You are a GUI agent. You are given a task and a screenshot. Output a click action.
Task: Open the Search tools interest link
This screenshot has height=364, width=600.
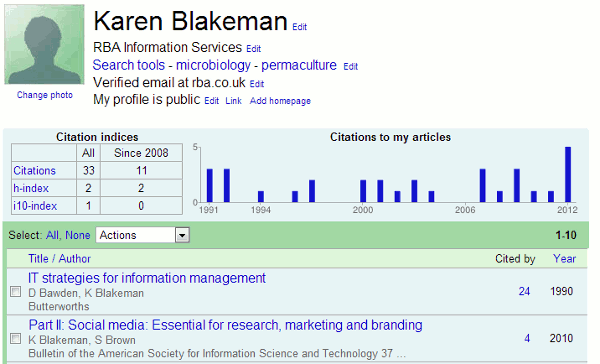pos(129,65)
